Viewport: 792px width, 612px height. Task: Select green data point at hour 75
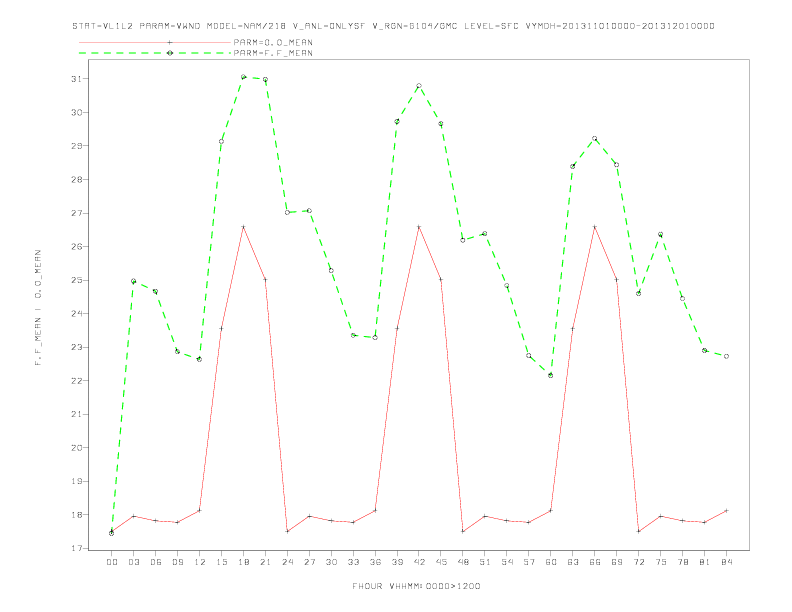[660, 234]
